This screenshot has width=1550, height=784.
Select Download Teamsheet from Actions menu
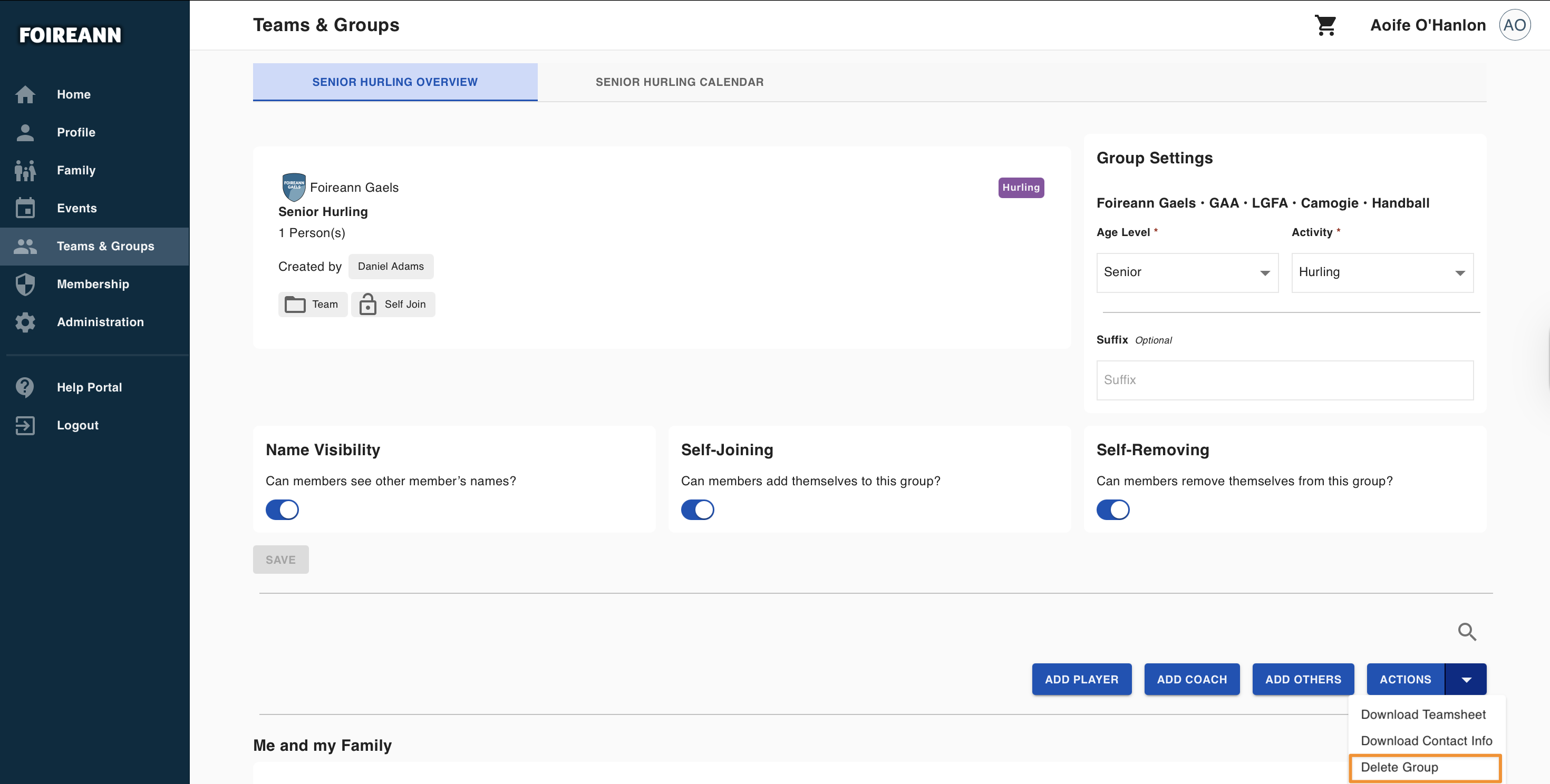coord(1423,714)
